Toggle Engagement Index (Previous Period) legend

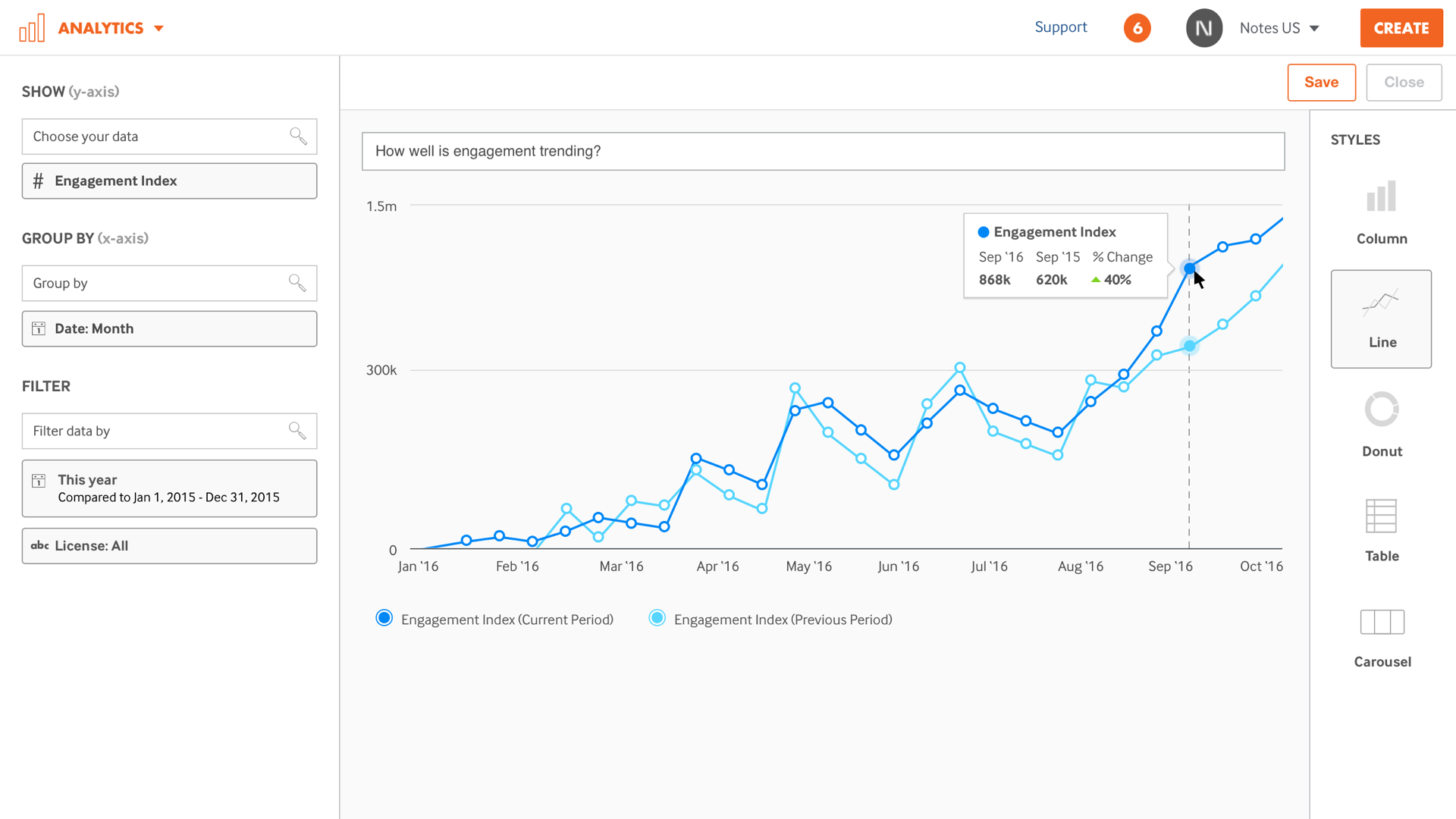click(x=770, y=619)
